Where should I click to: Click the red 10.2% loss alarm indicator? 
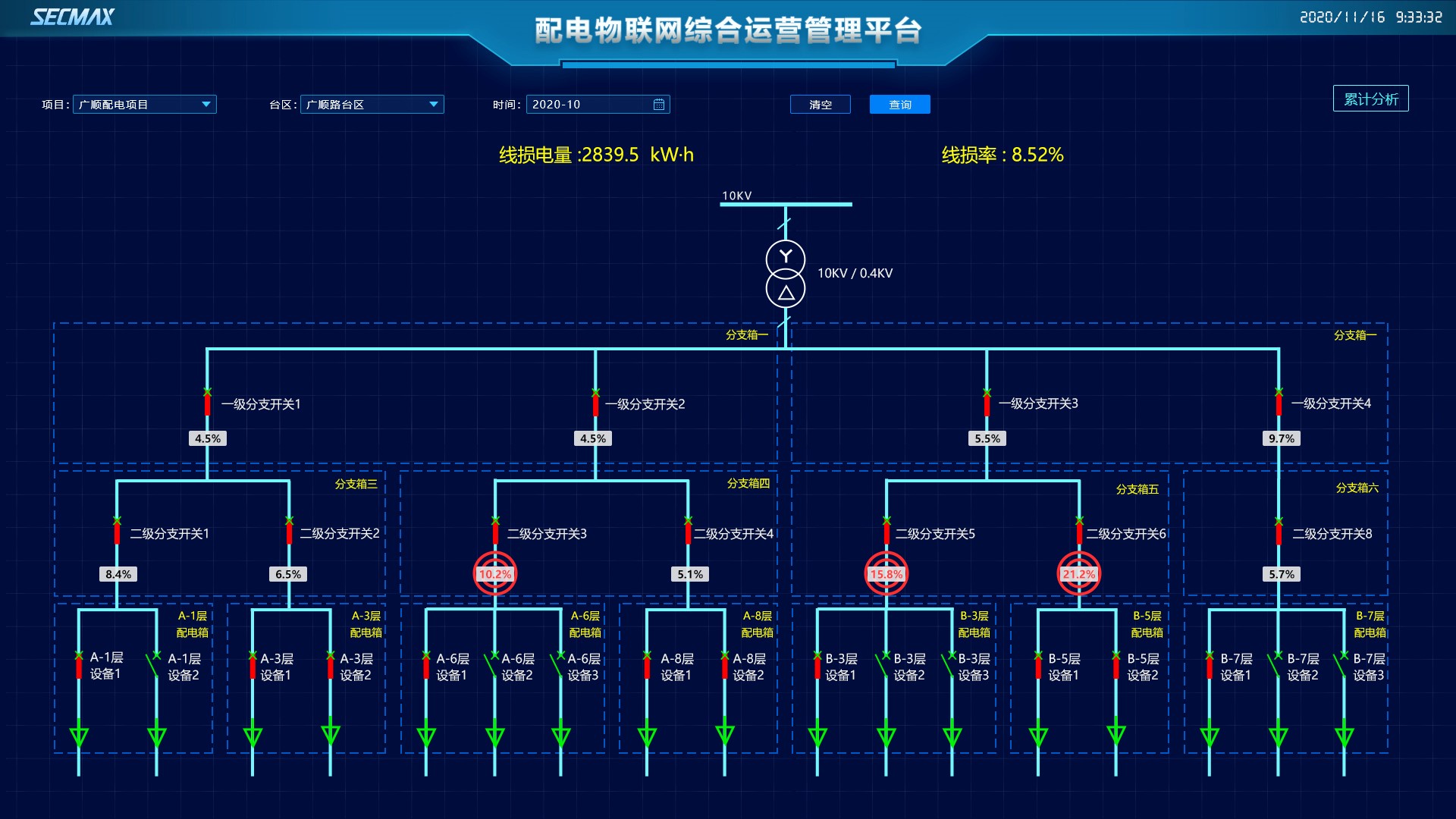click(495, 574)
